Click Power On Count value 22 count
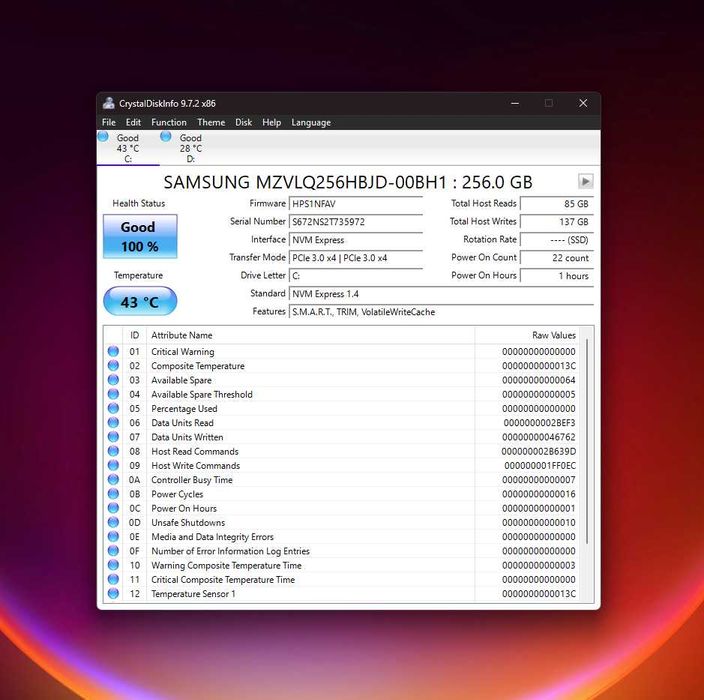 (x=557, y=258)
